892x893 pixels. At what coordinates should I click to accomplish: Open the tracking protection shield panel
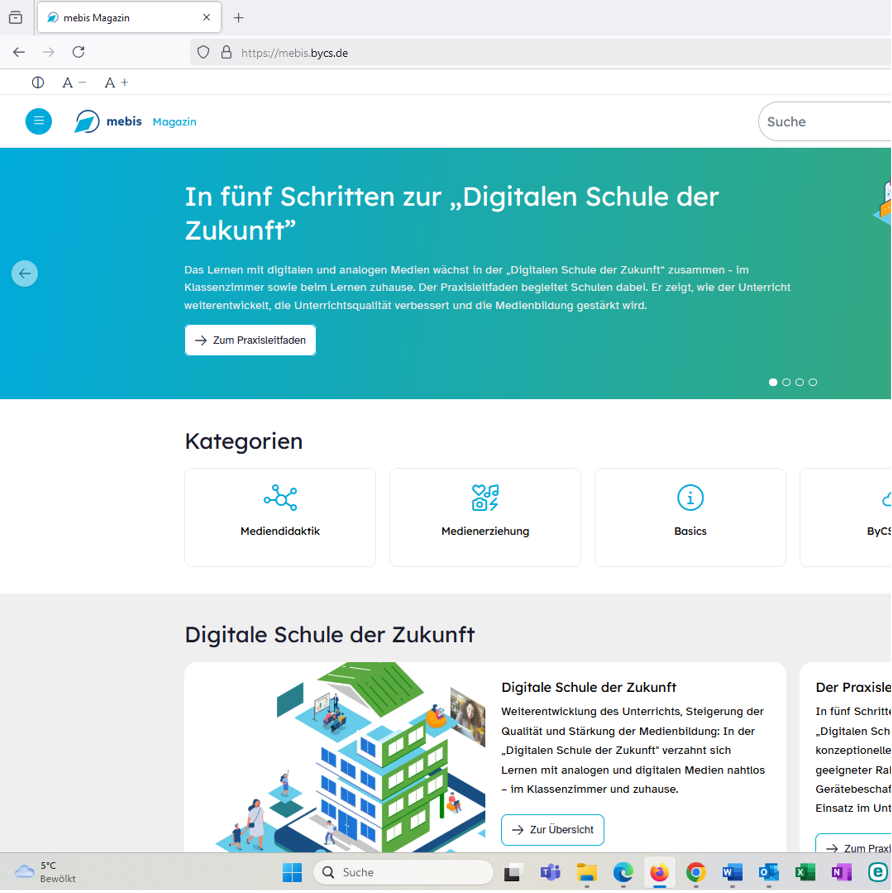[x=203, y=52]
